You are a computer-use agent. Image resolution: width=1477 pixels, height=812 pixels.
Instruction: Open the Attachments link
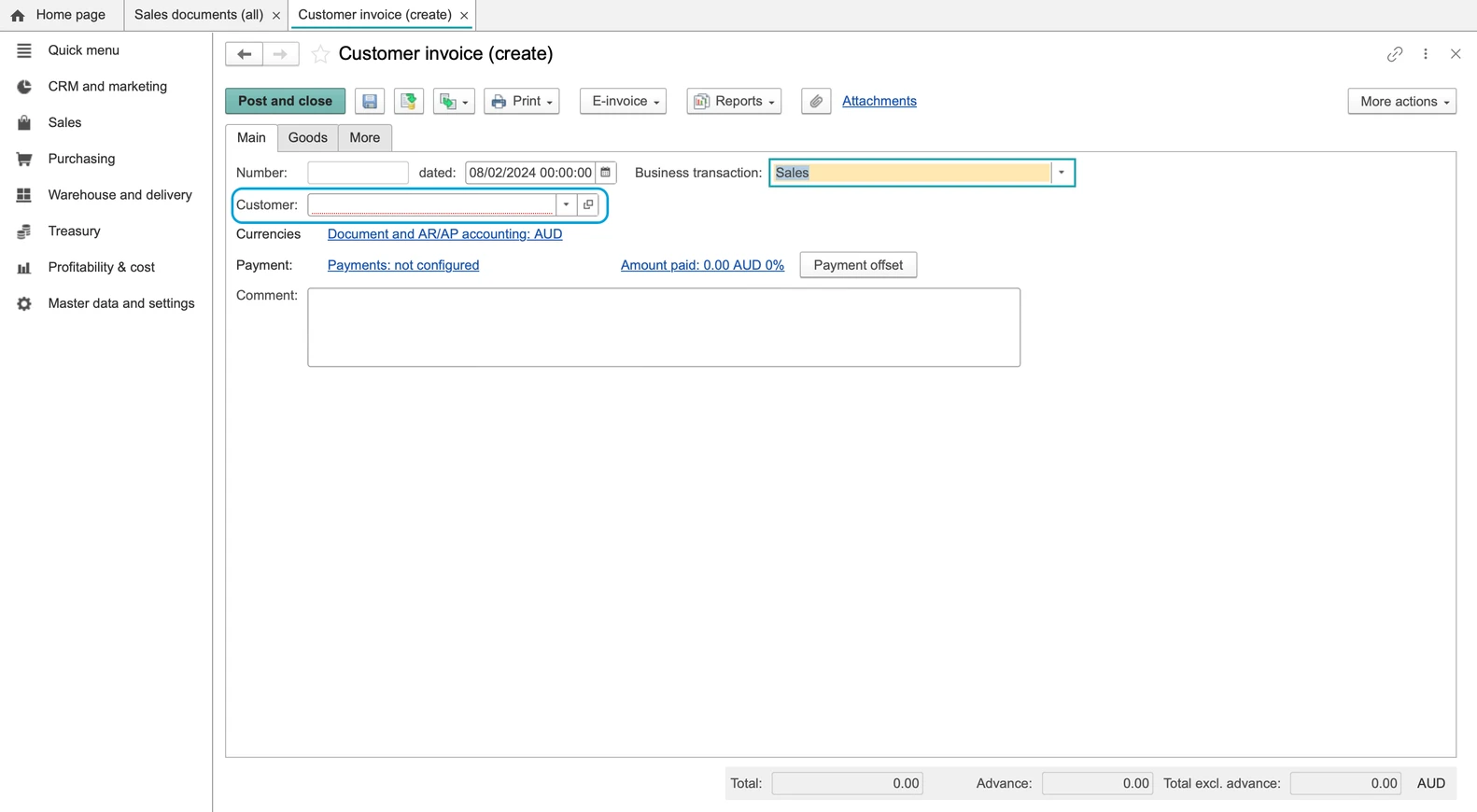[x=879, y=101]
